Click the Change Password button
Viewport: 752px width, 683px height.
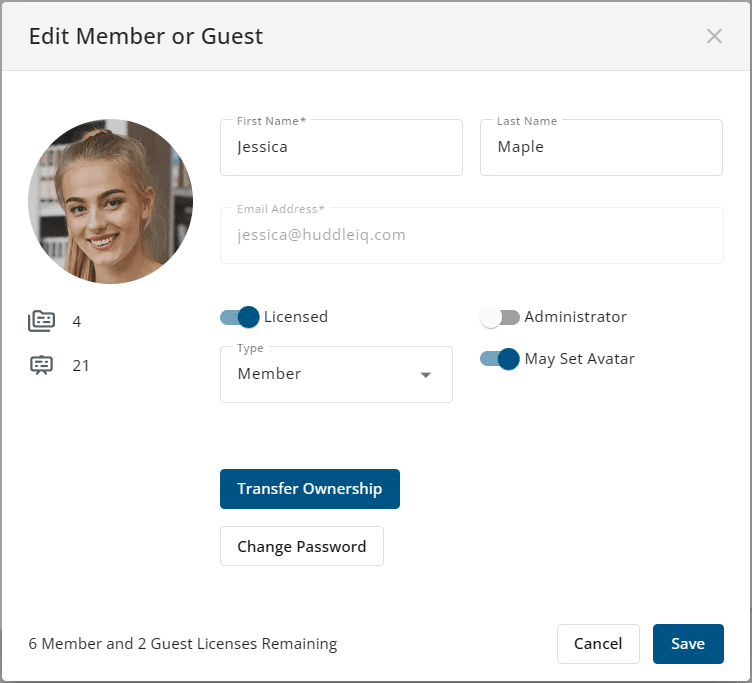click(x=301, y=546)
